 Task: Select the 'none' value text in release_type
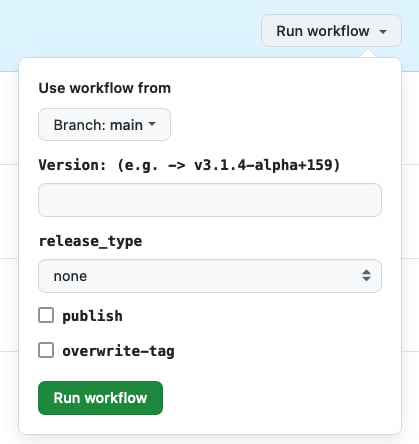click(70, 276)
